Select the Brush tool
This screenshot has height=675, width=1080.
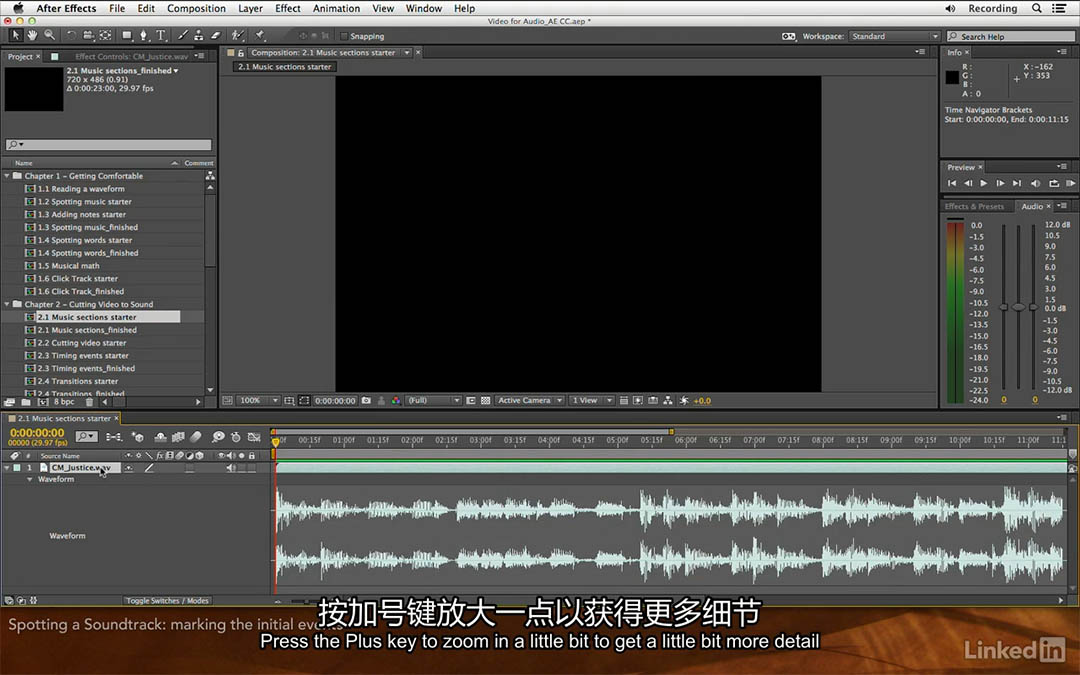(x=183, y=35)
